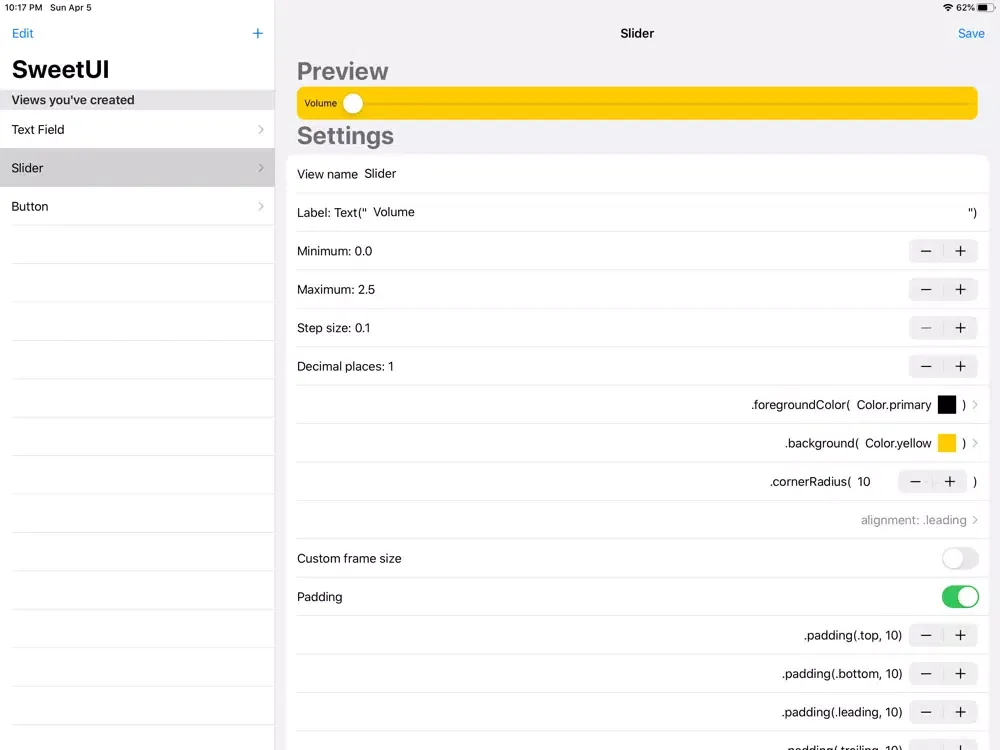Image resolution: width=1000 pixels, height=750 pixels.
Task: Increase the Maximum value with plus
Action: (x=960, y=290)
